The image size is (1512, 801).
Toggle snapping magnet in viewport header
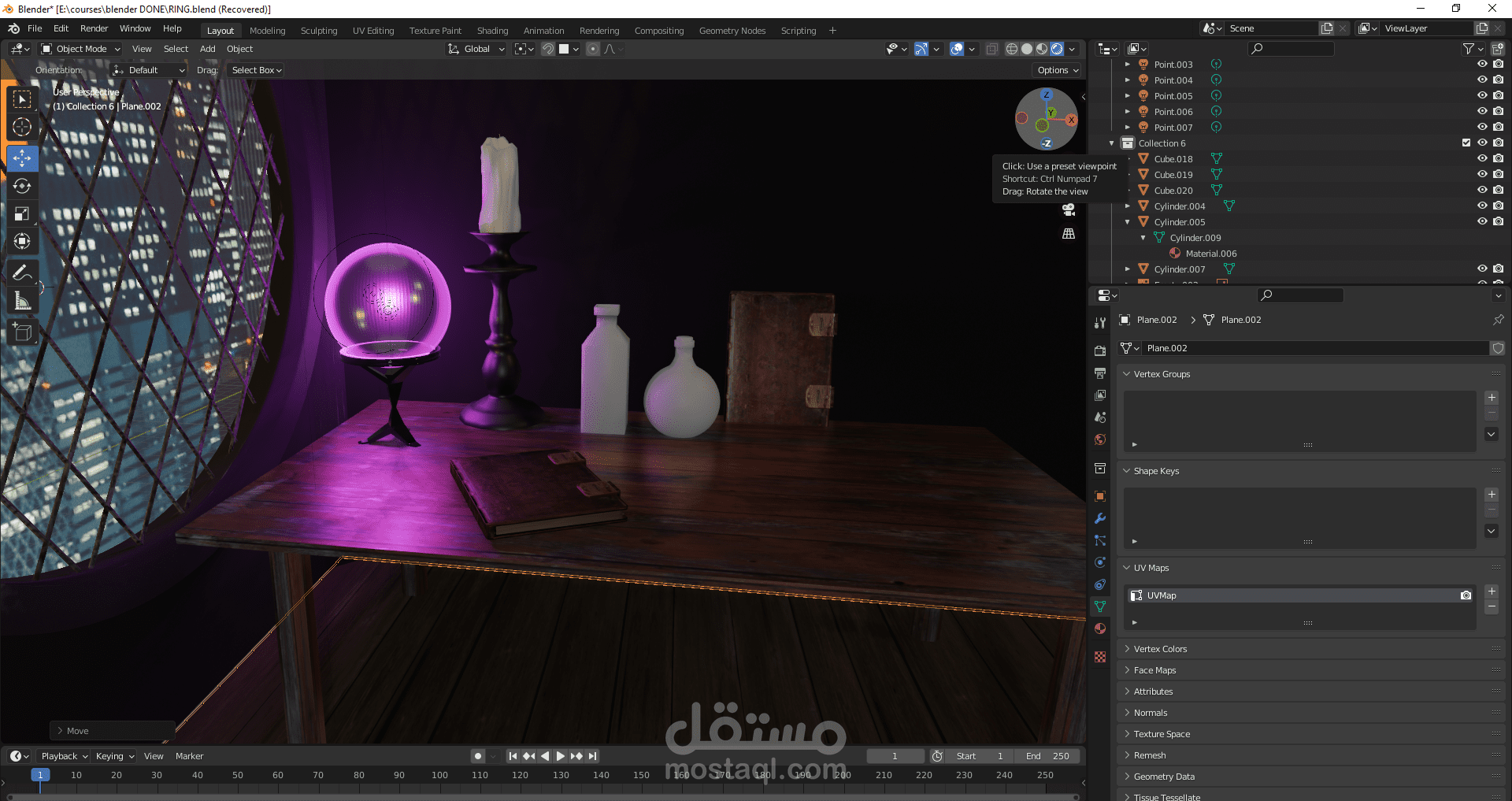click(548, 49)
